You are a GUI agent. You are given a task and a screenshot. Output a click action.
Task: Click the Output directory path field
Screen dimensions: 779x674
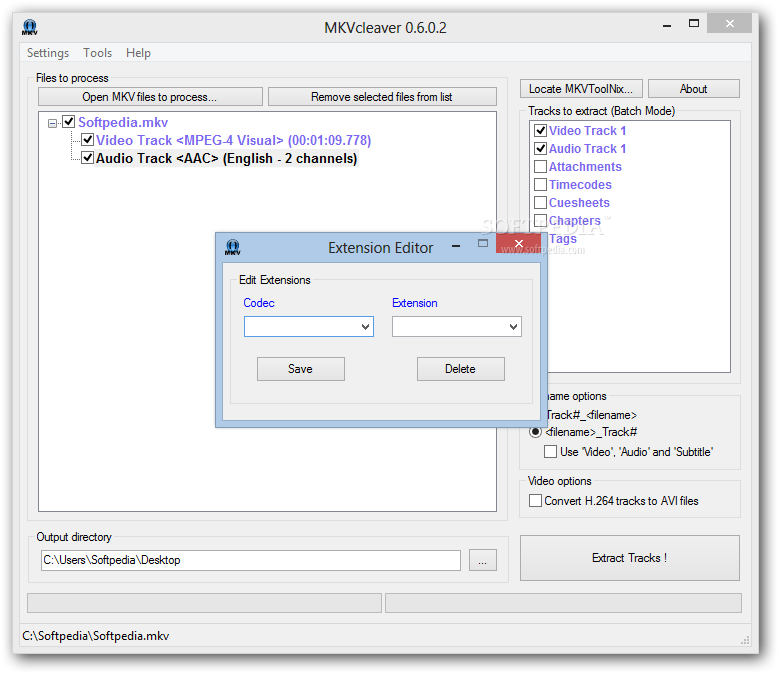tap(251, 560)
